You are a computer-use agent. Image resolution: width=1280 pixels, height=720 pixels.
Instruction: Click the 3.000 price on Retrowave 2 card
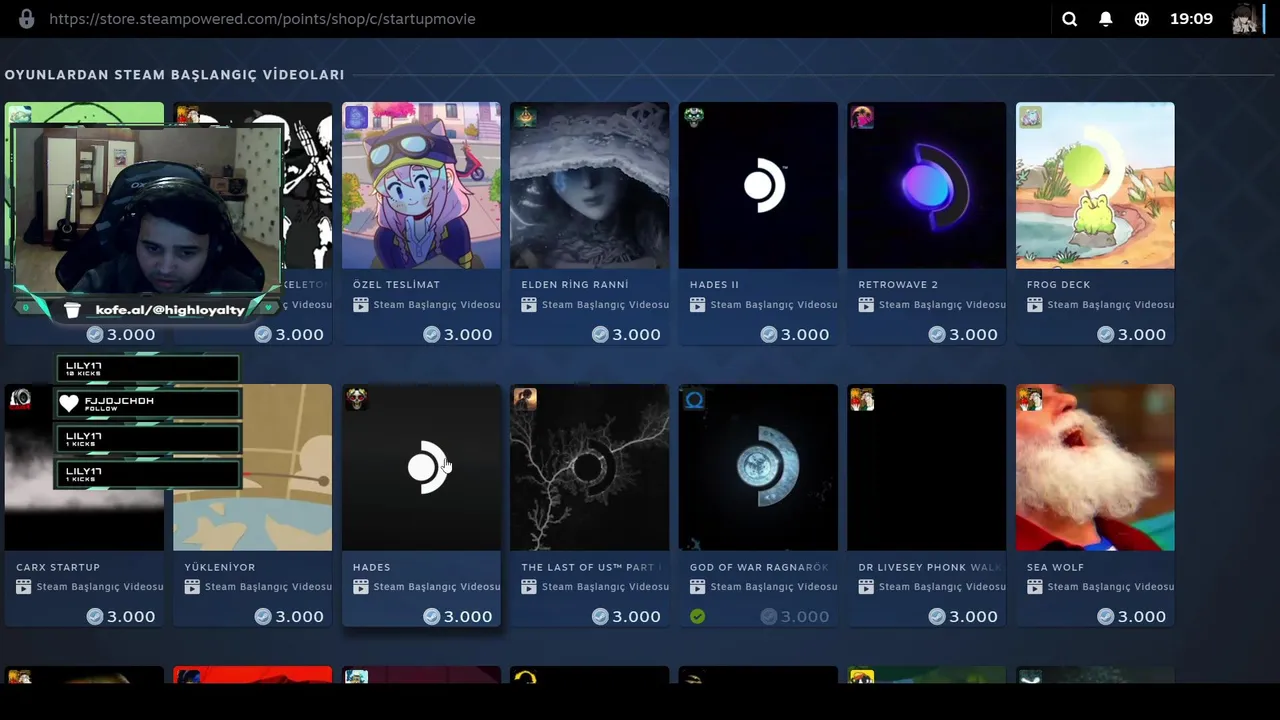tap(973, 335)
